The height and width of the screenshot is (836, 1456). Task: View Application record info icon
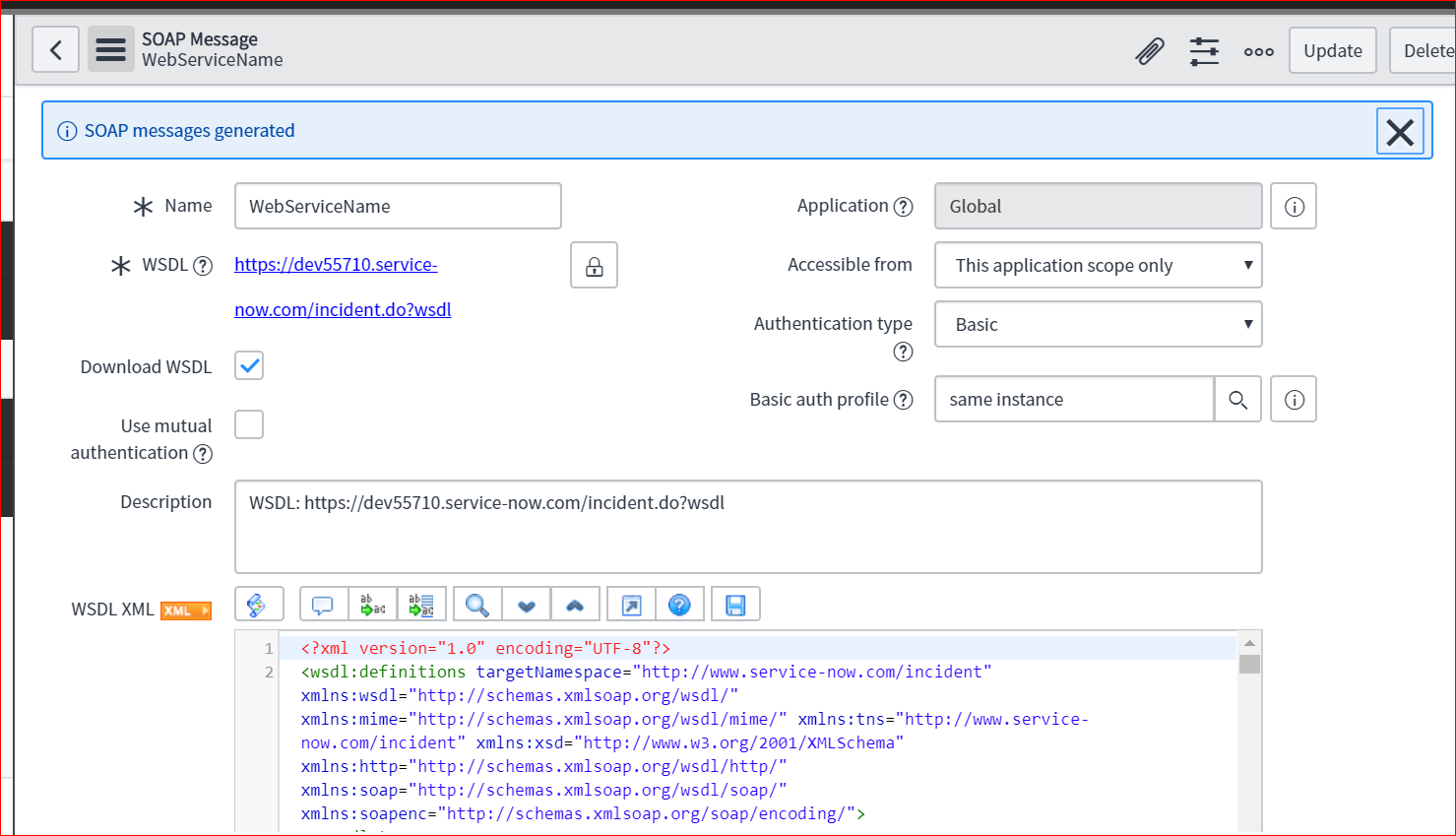[x=1294, y=207]
